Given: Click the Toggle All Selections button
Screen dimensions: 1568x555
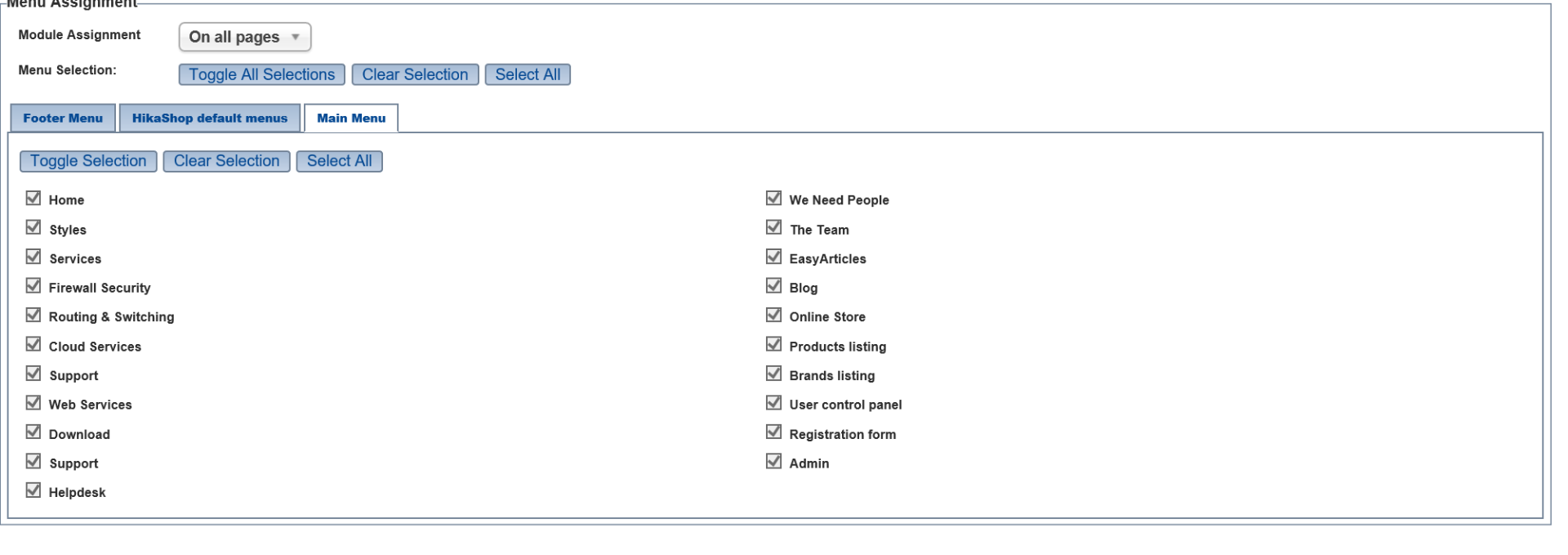Looking at the screenshot, I should [x=261, y=74].
